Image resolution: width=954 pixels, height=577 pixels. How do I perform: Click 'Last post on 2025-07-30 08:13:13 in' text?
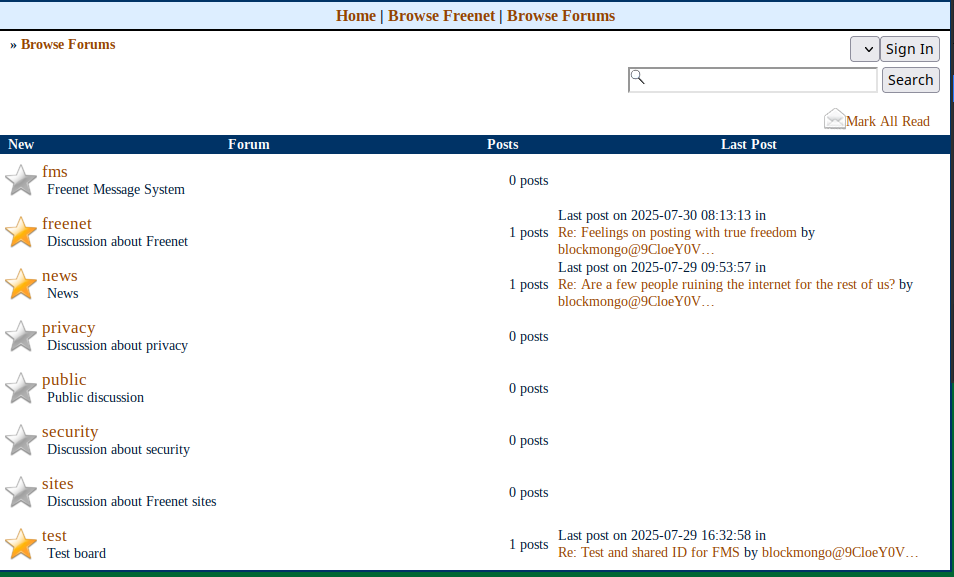pyautogui.click(x=662, y=215)
